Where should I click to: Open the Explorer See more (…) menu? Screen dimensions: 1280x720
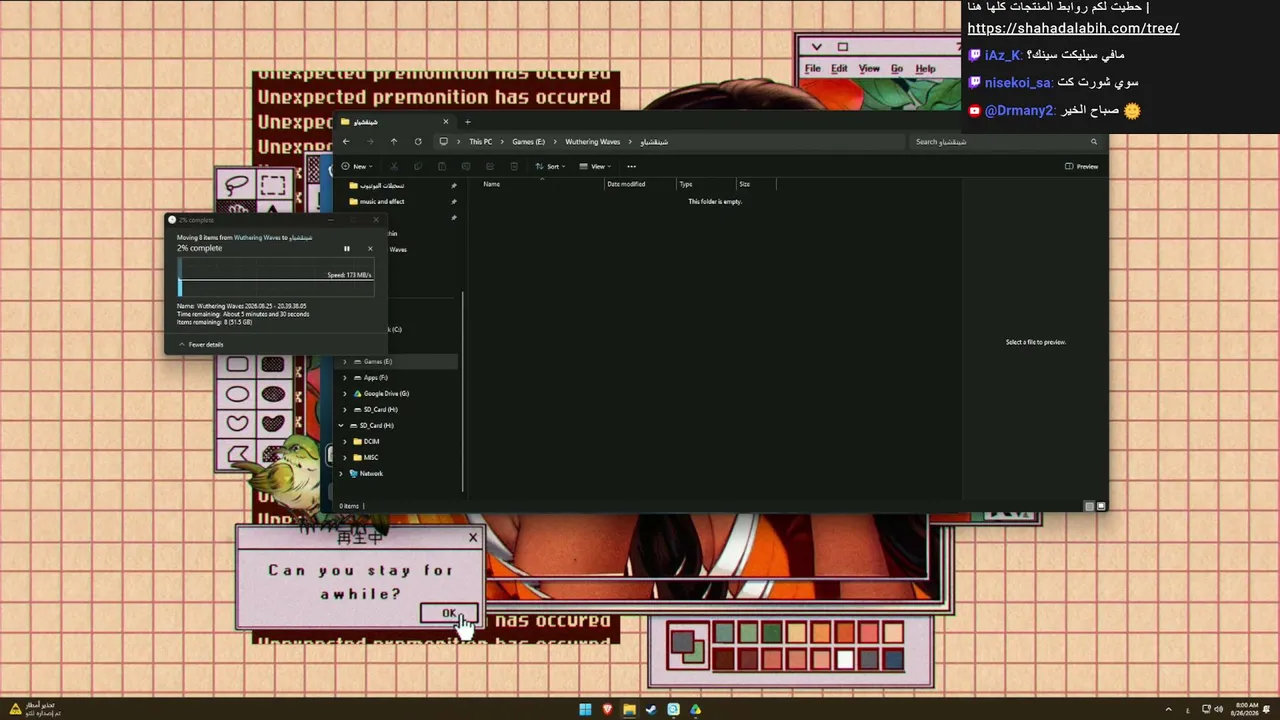(631, 166)
